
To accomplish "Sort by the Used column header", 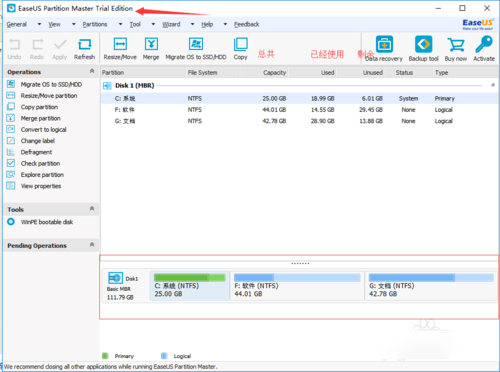I will [x=312, y=73].
